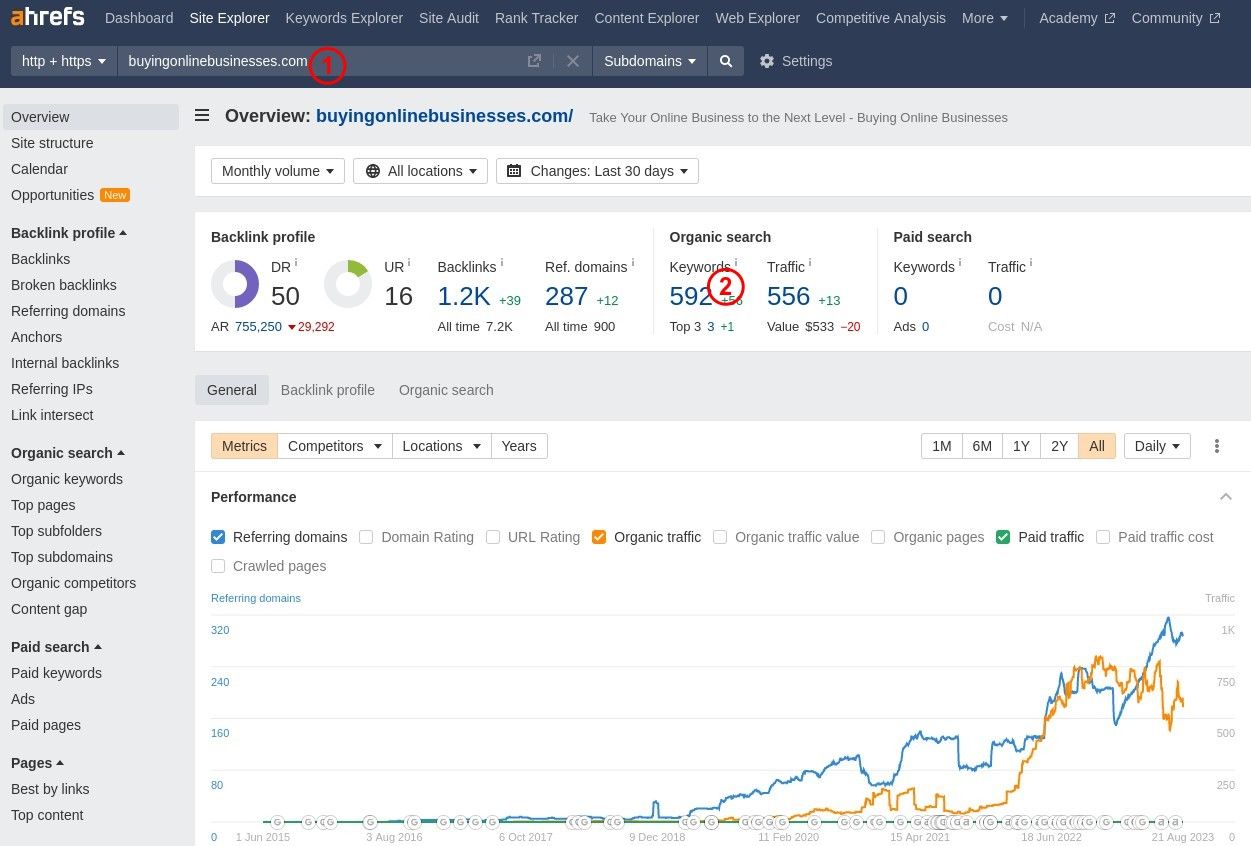Open Settings with the gear icon
The height and width of the screenshot is (846, 1251).
click(767, 61)
